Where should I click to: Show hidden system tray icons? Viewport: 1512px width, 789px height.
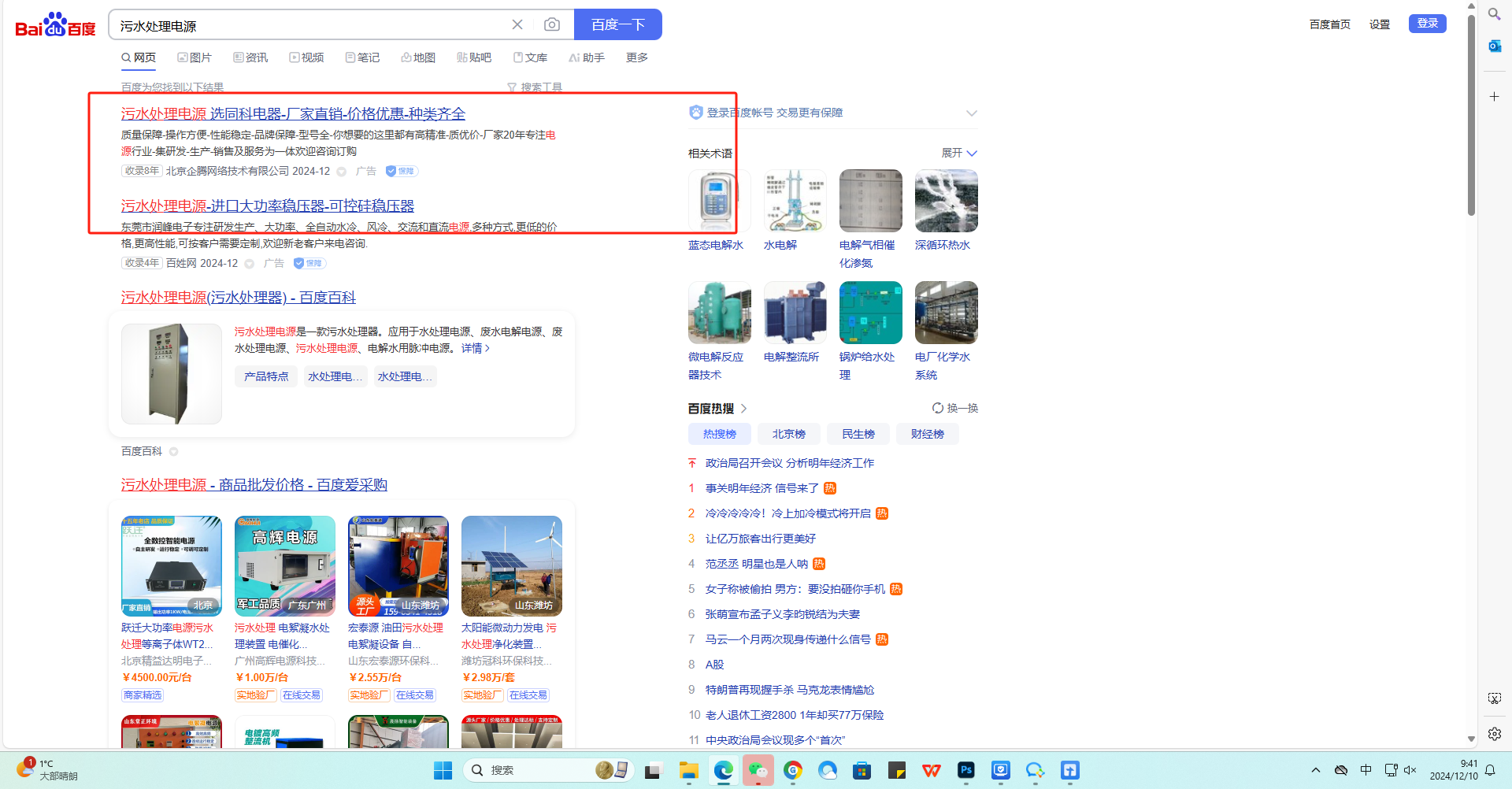coord(1315,770)
